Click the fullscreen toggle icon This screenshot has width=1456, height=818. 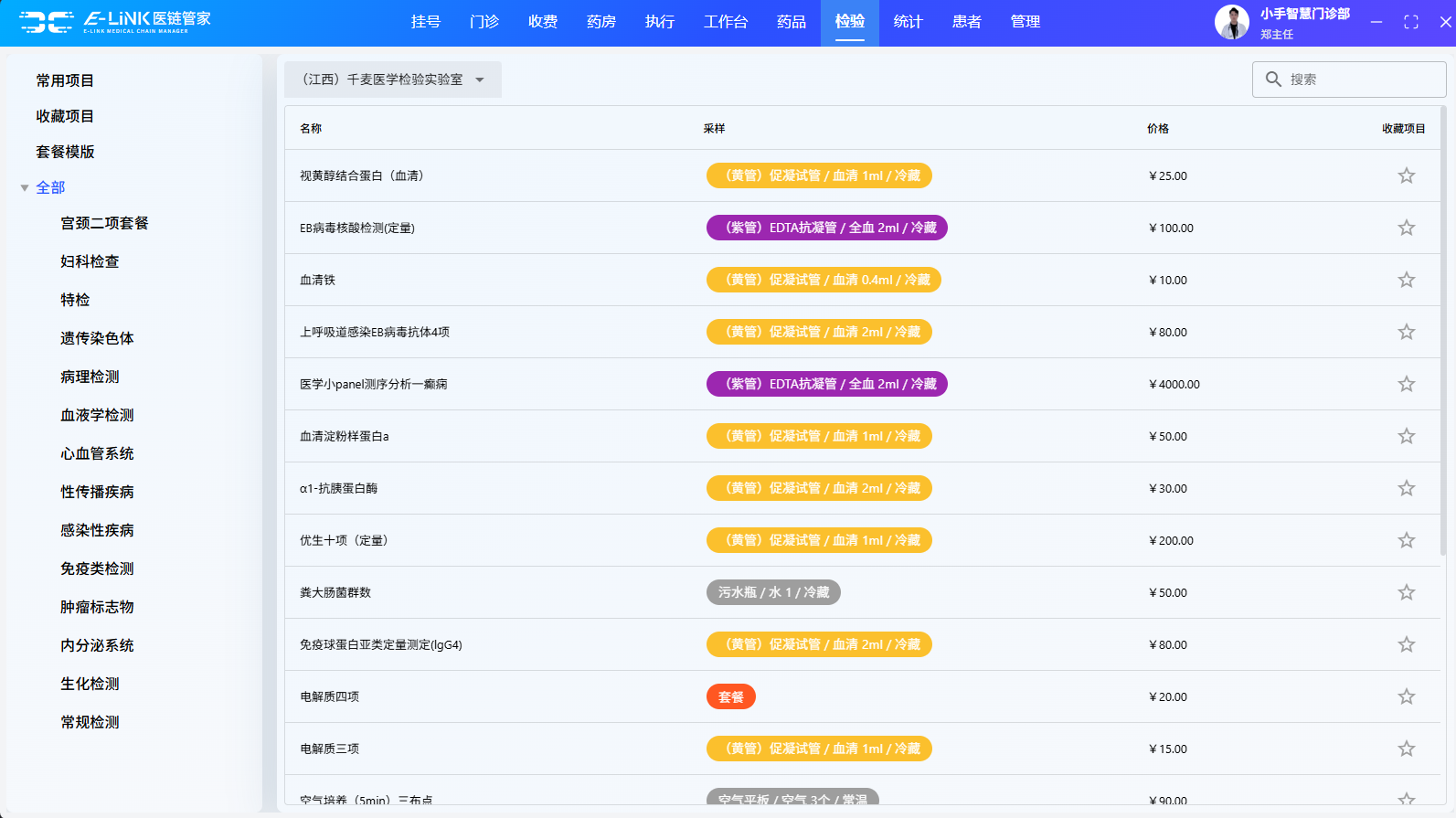(1410, 22)
